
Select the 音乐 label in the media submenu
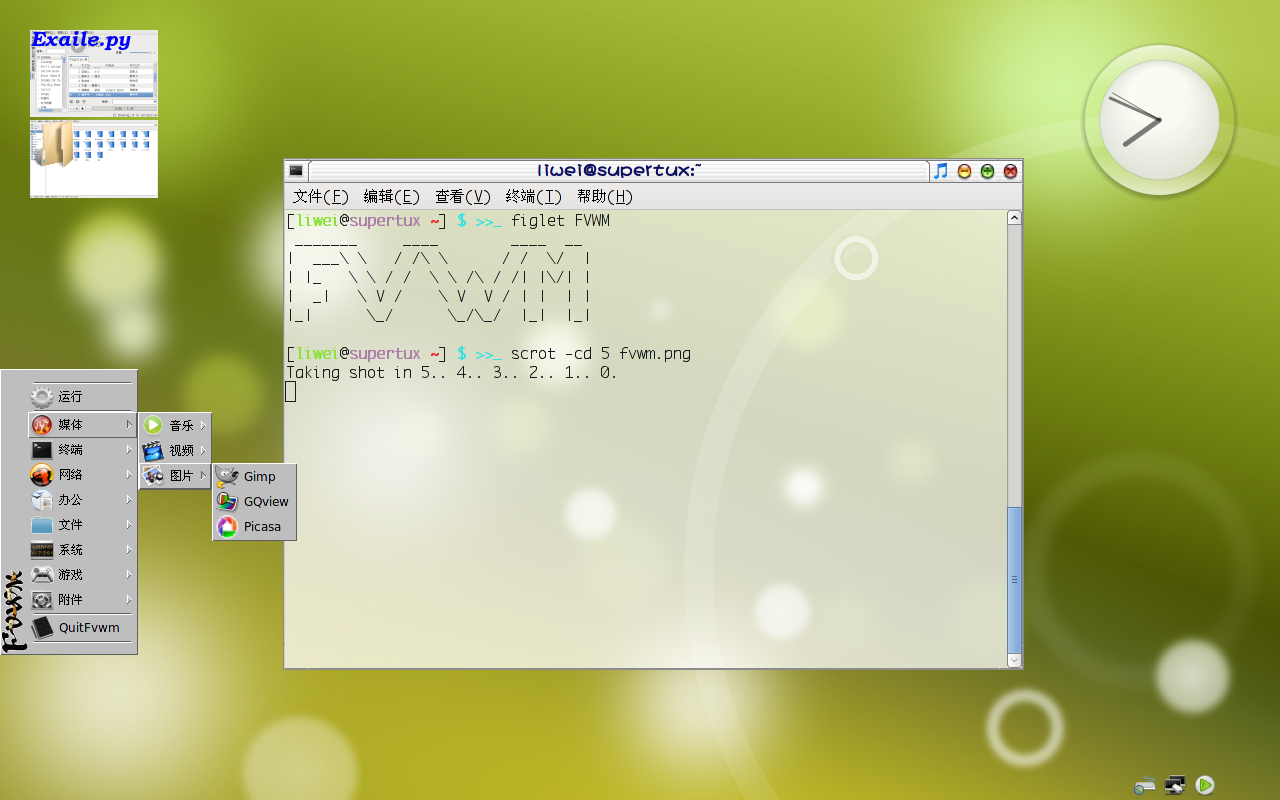181,425
